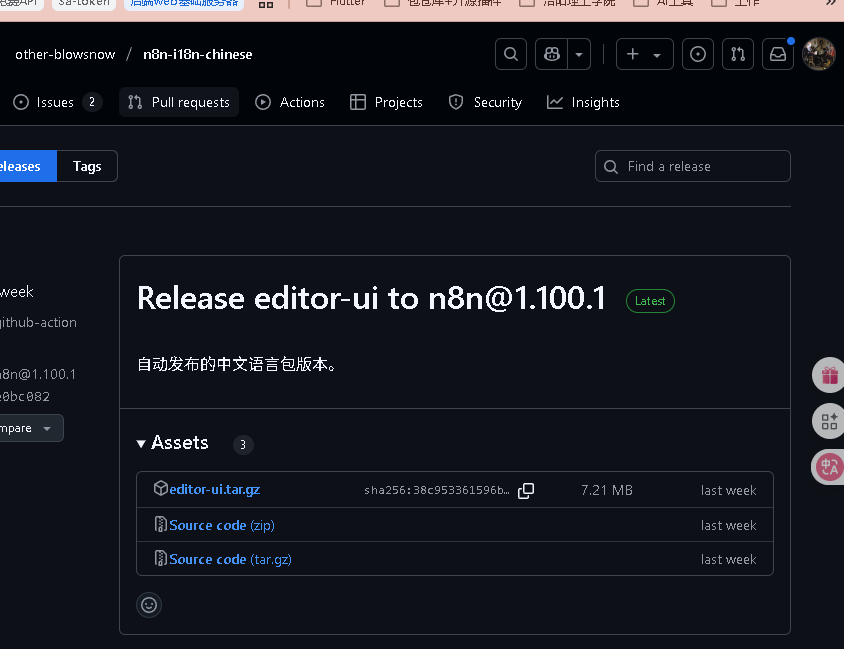Click the floating translate icon on the right

pyautogui.click(x=828, y=466)
